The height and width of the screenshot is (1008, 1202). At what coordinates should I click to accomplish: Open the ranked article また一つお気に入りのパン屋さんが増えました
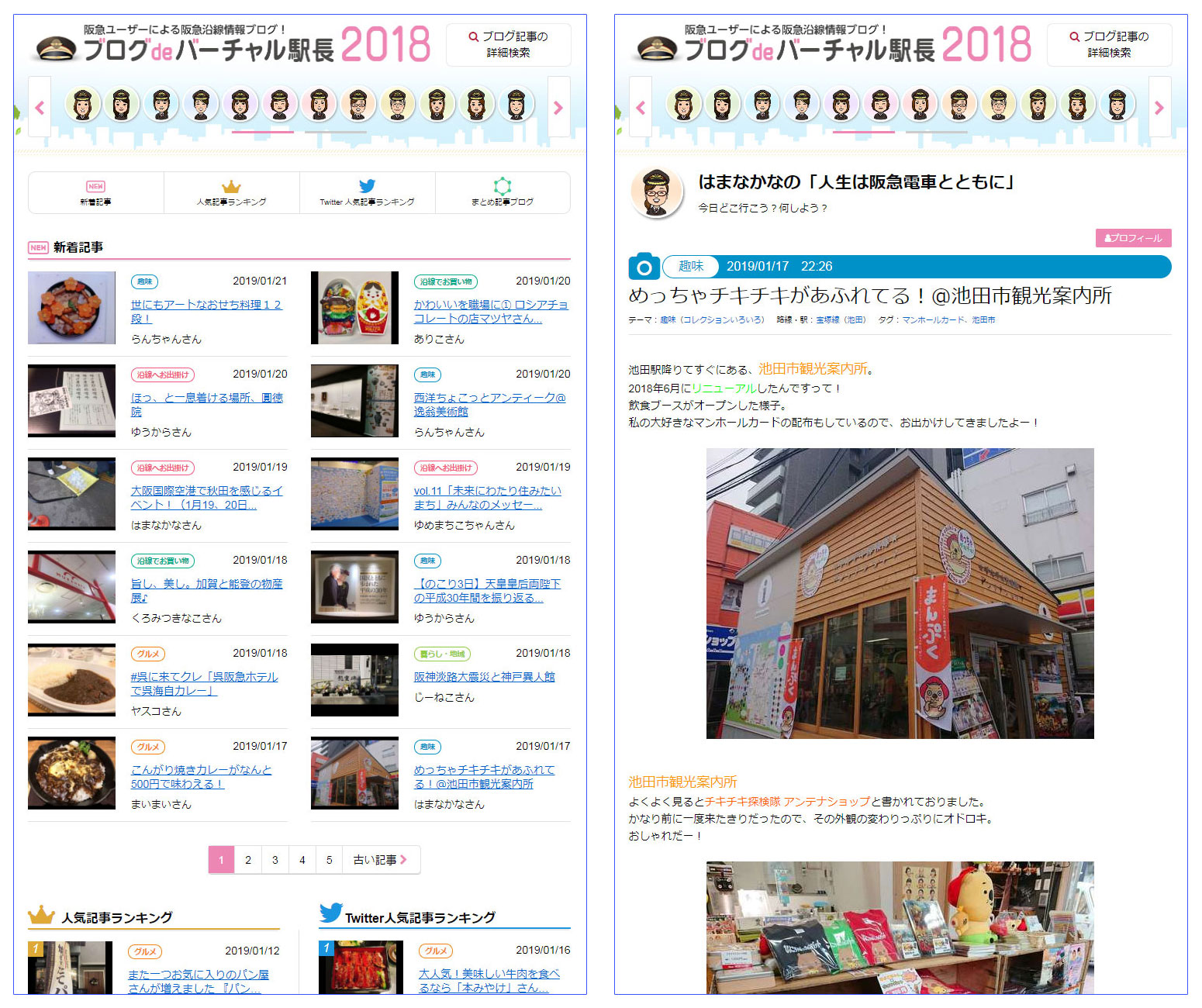point(199,981)
